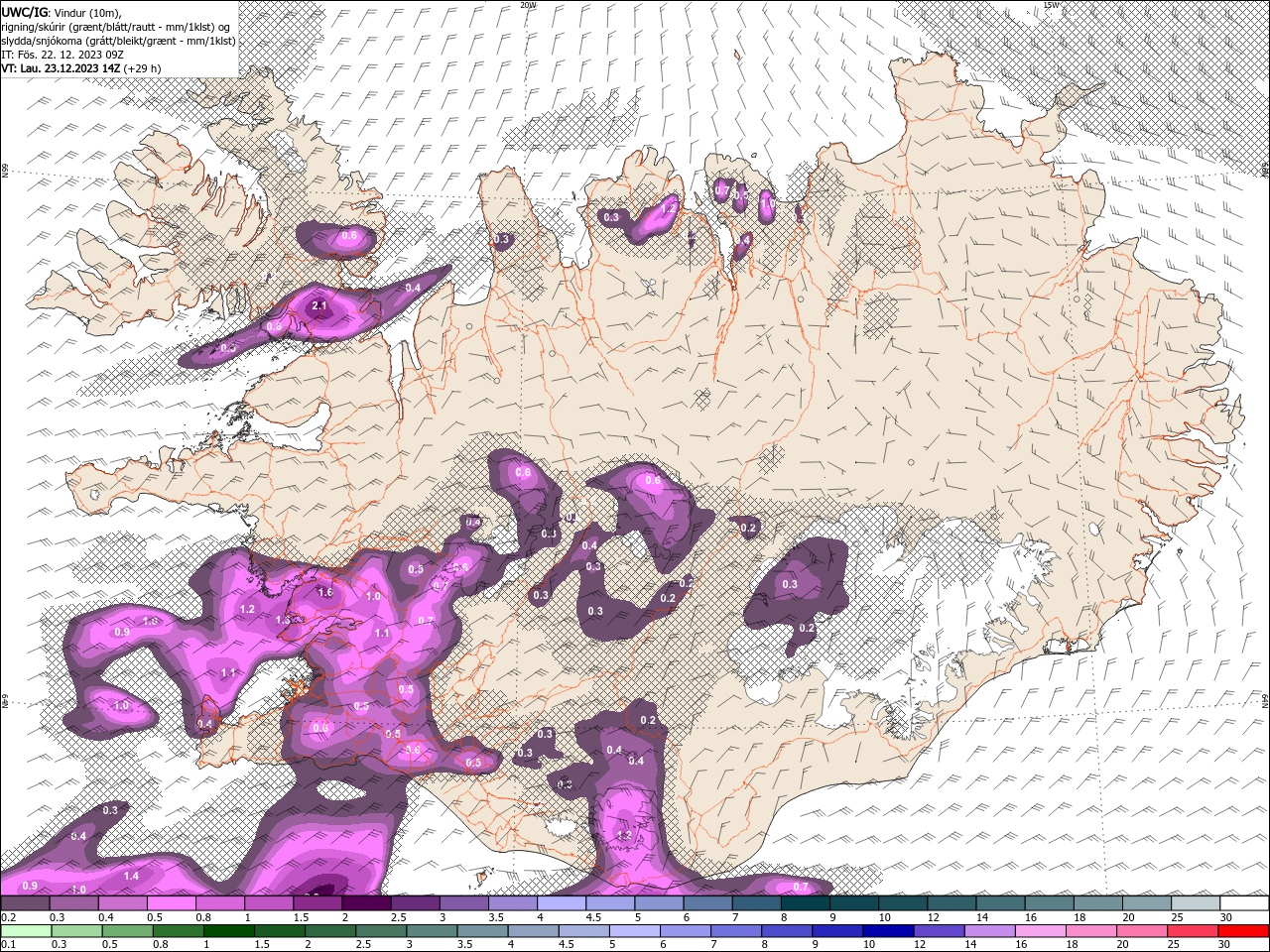The height and width of the screenshot is (952, 1270).
Task: Click the '1.6' precipitation value on the map
Action: tap(324, 592)
